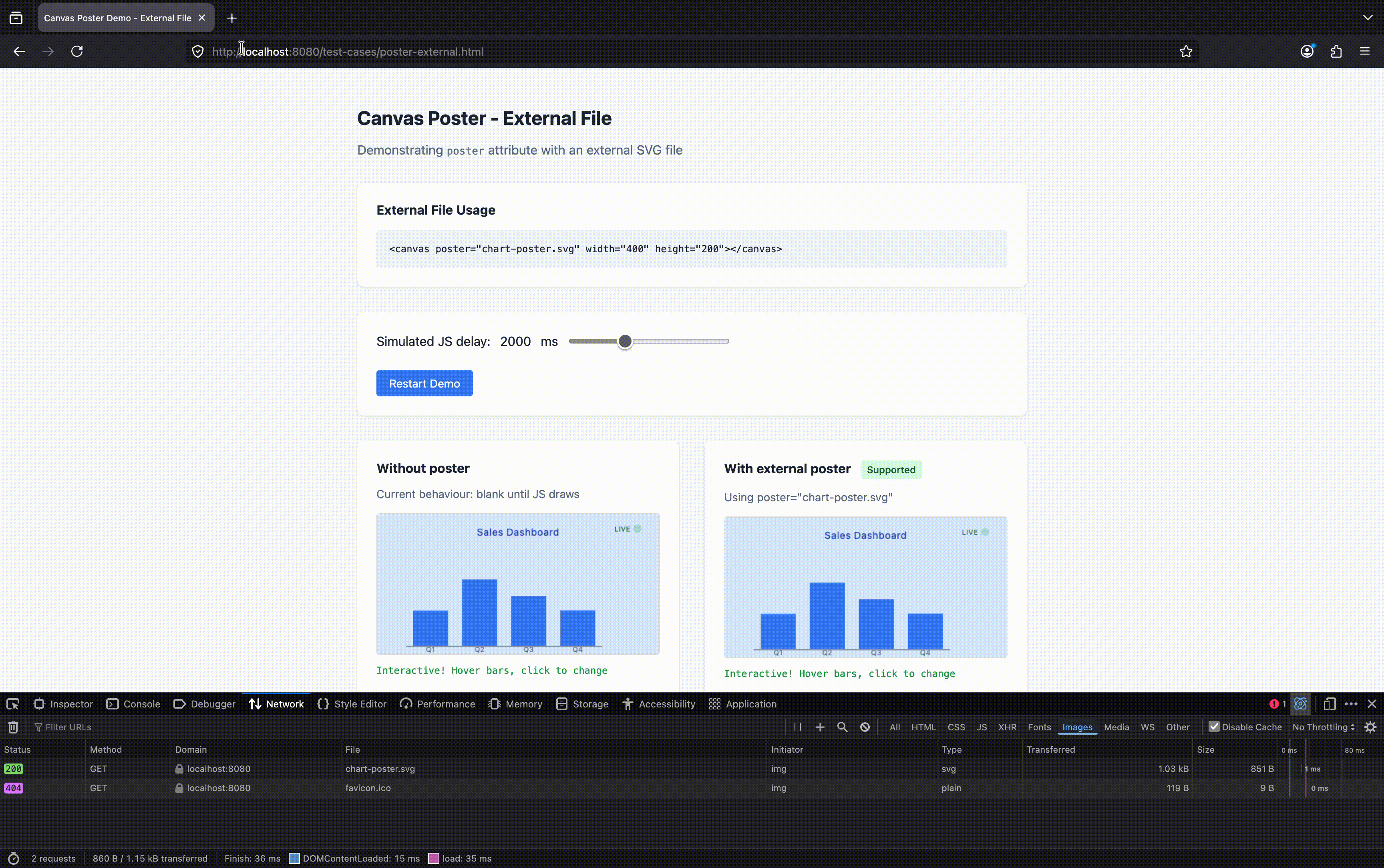Open the No Throttling dropdown

click(1323, 727)
